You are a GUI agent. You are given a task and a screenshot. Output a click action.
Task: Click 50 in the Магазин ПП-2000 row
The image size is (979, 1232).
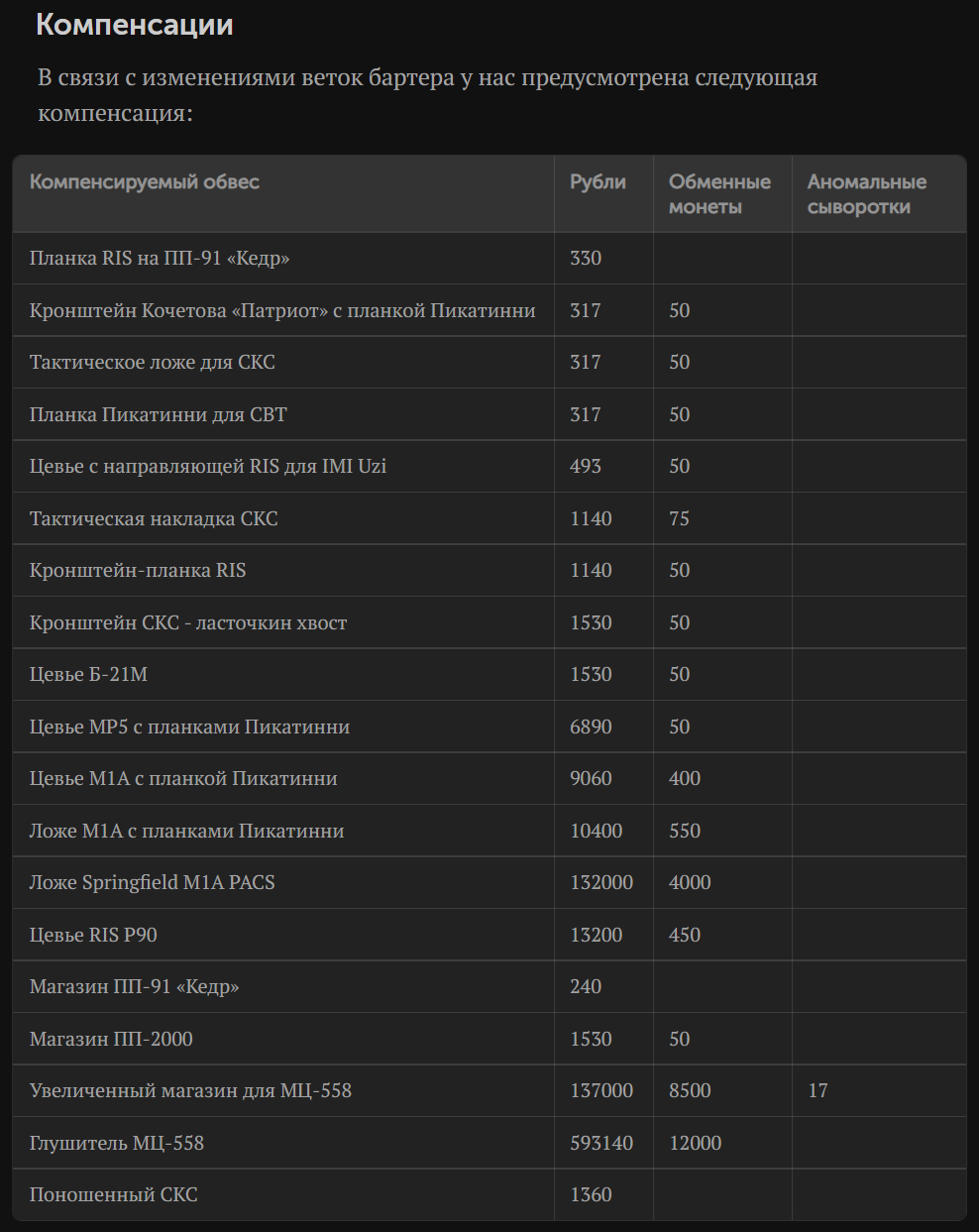[x=679, y=1039]
